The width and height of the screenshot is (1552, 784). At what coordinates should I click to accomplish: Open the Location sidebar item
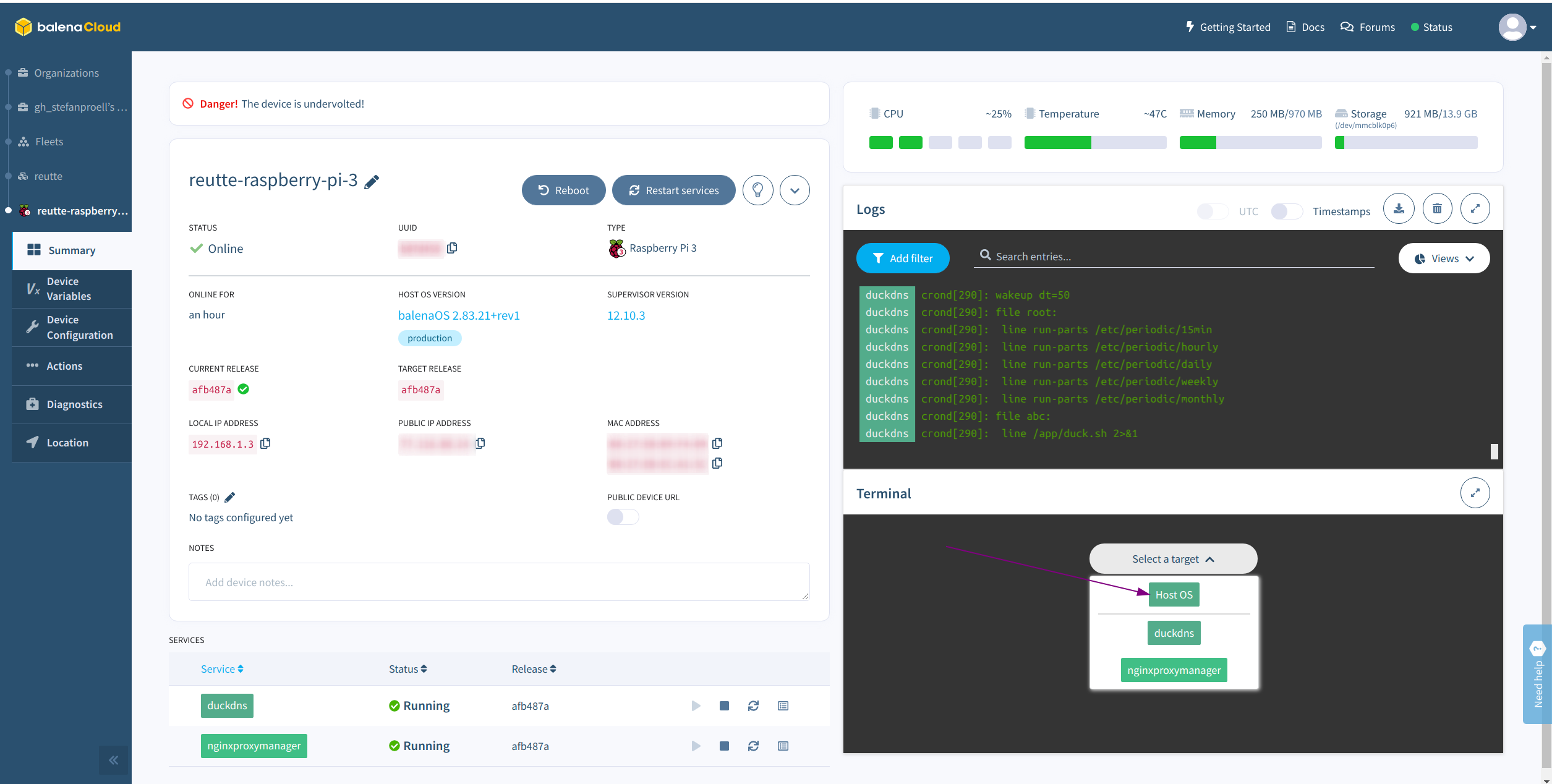72,443
